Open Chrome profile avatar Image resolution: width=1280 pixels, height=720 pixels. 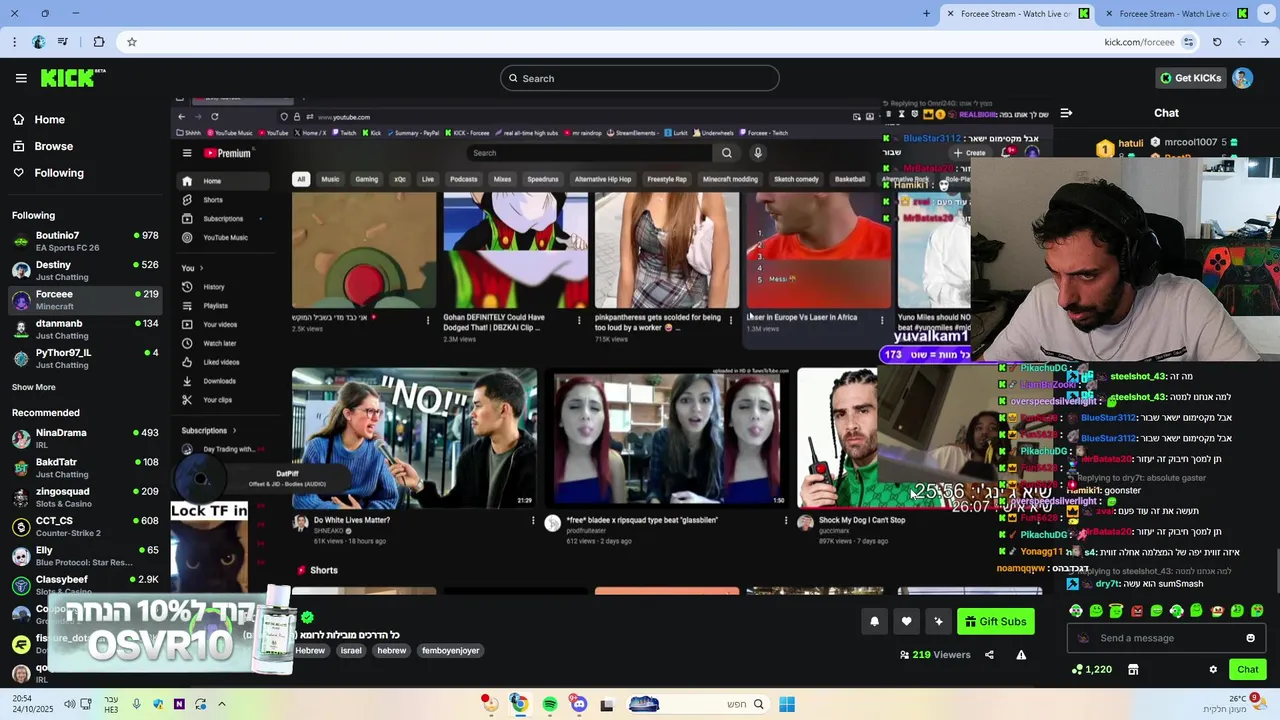click(38, 42)
